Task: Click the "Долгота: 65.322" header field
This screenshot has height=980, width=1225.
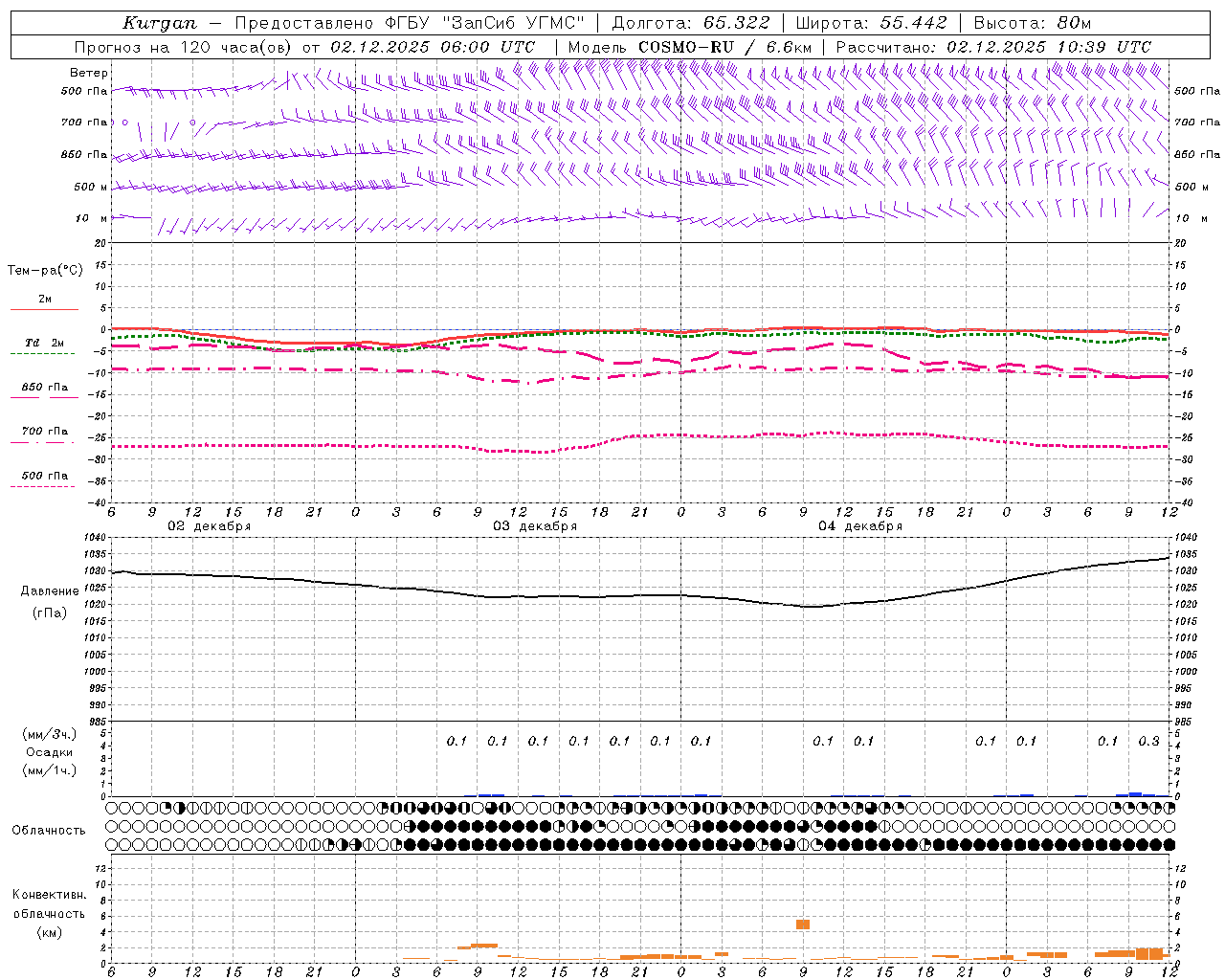Action: click(x=690, y=23)
